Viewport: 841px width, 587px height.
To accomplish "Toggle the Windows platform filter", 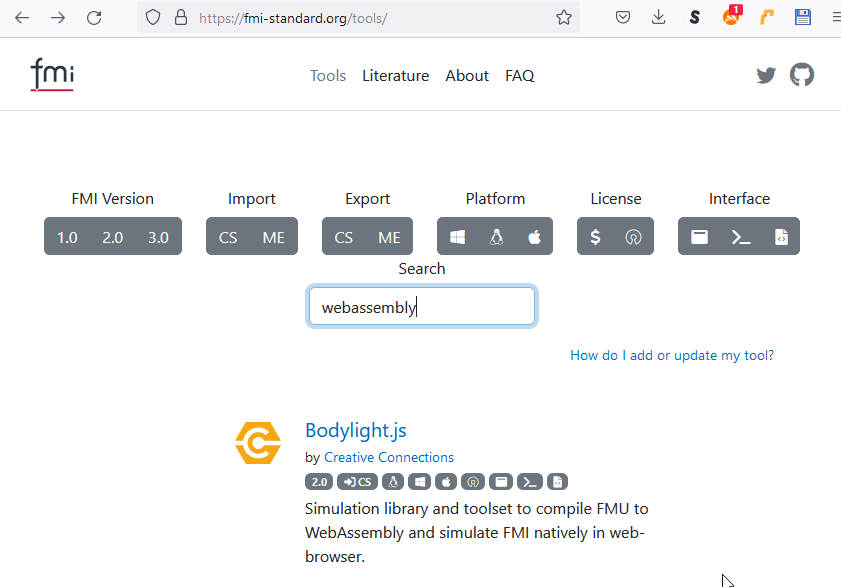I will click(x=457, y=237).
